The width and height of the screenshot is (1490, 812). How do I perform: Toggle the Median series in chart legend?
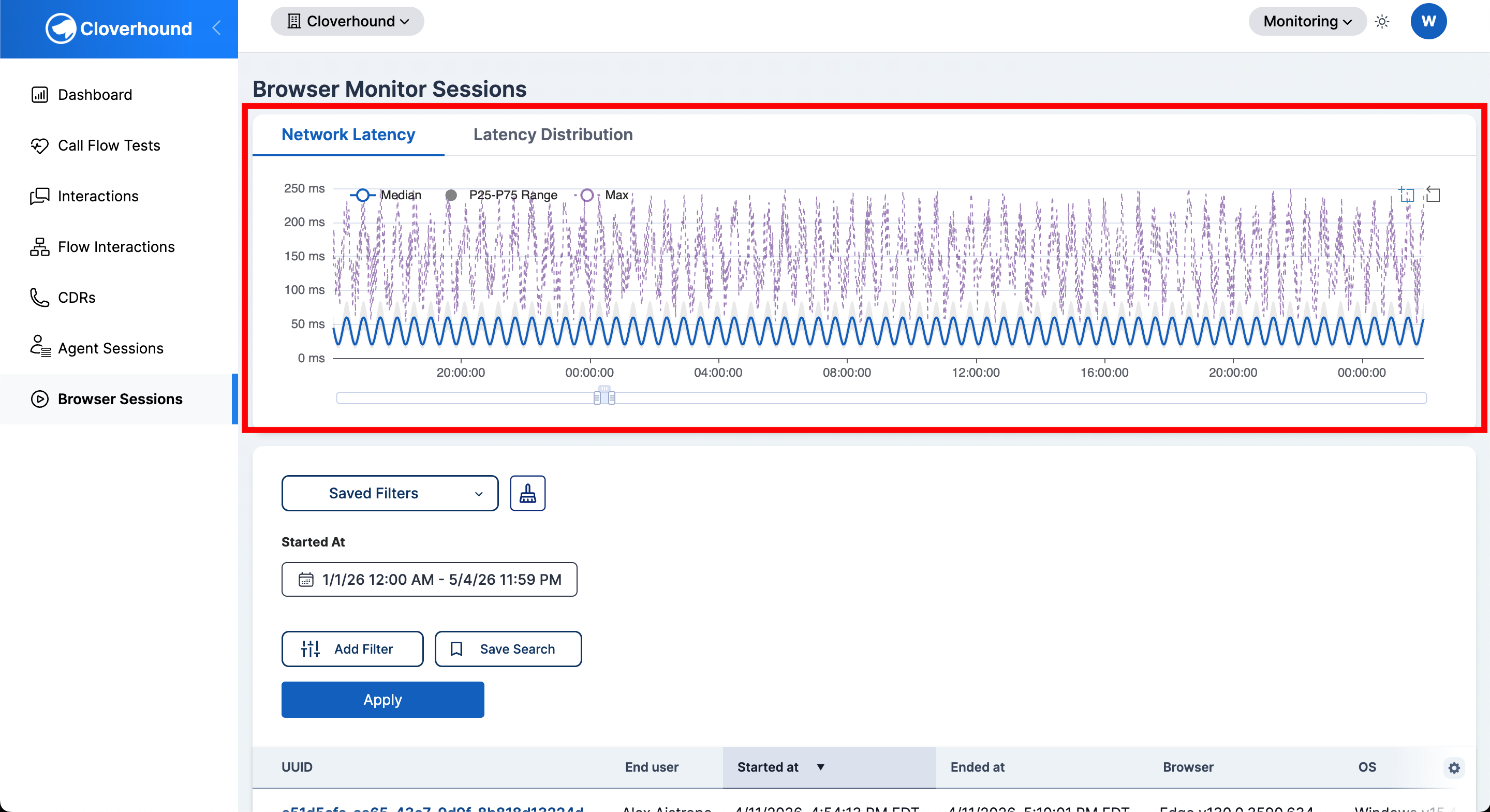tap(386, 195)
